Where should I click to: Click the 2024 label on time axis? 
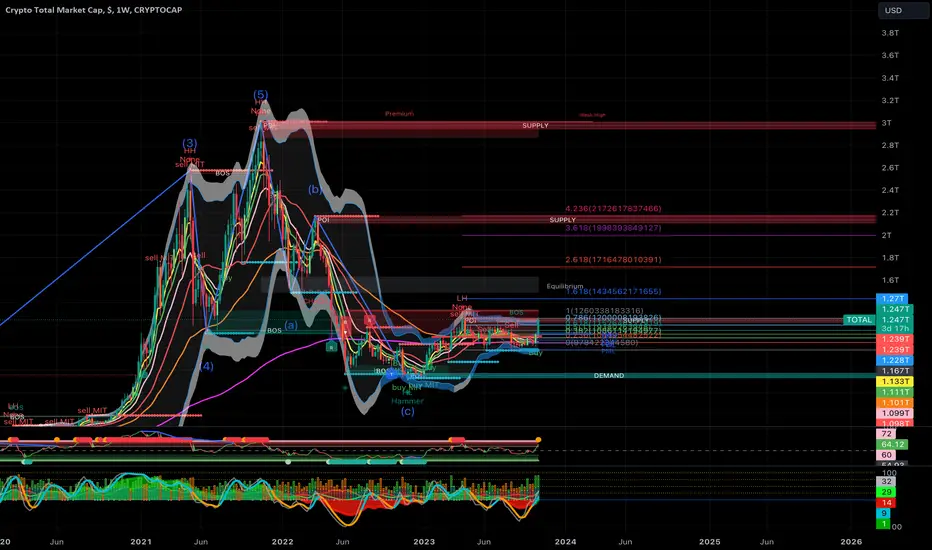tap(565, 542)
